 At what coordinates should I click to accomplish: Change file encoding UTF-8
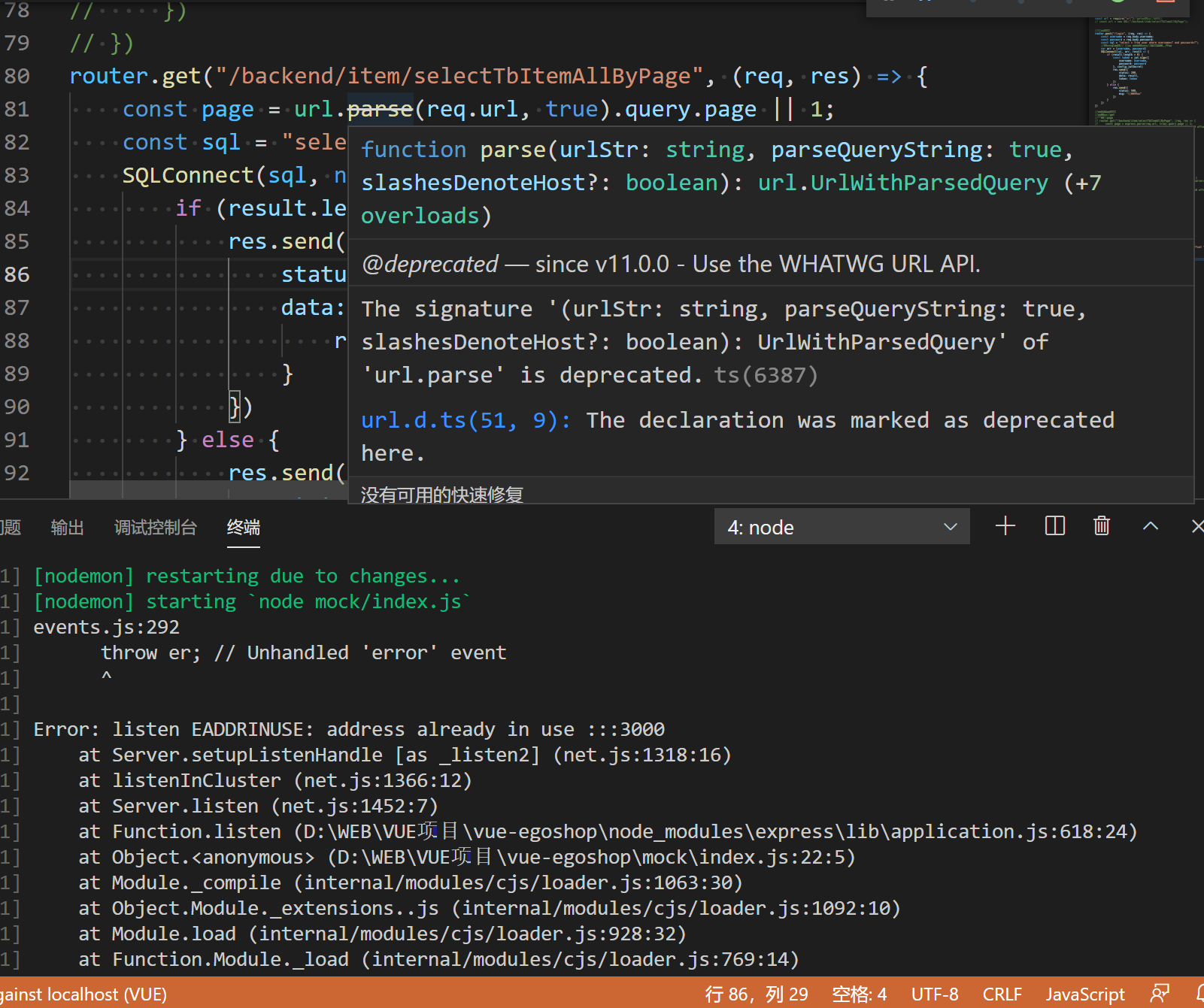coord(935,994)
